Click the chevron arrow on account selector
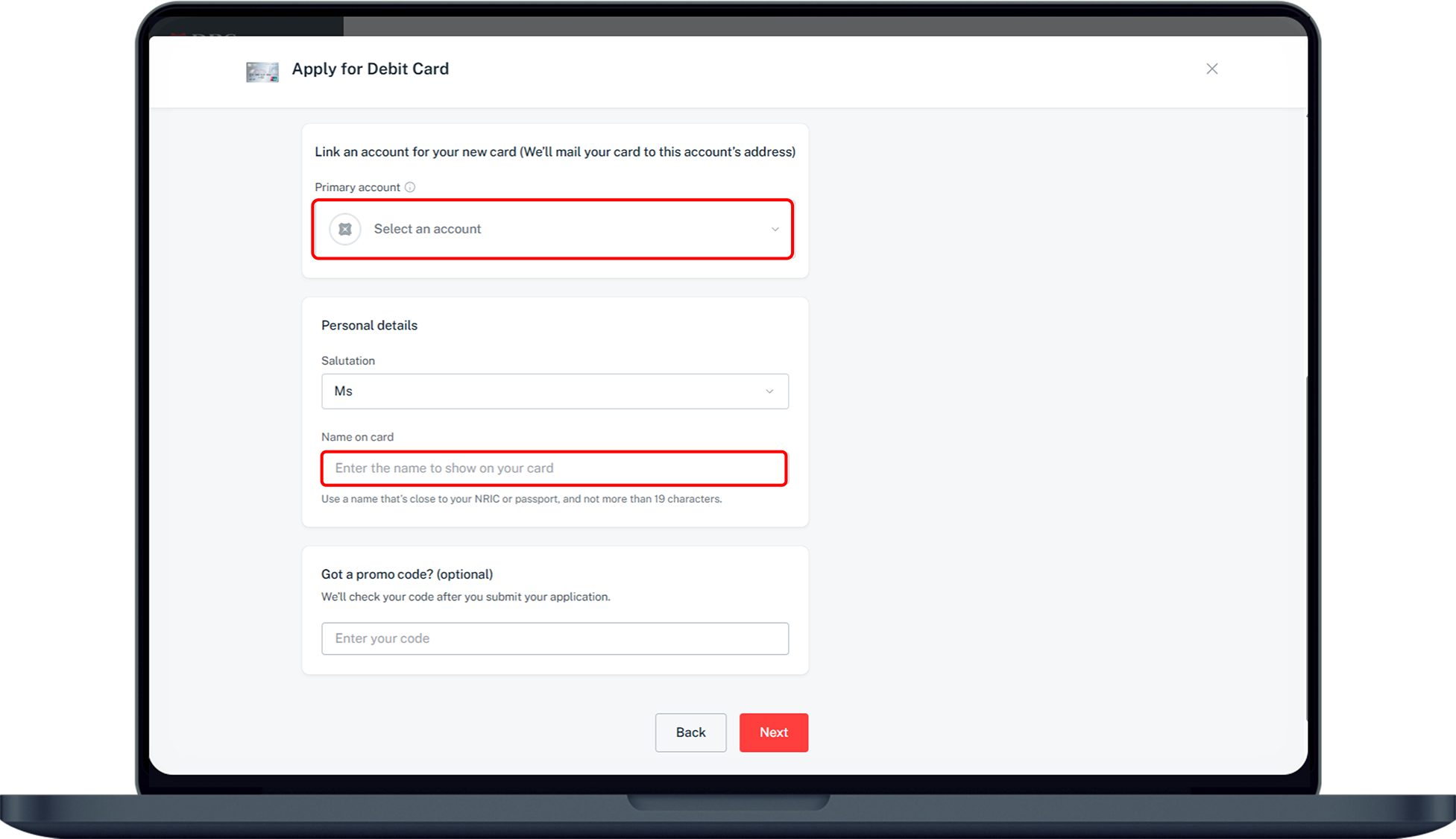1456x839 pixels. [775, 229]
